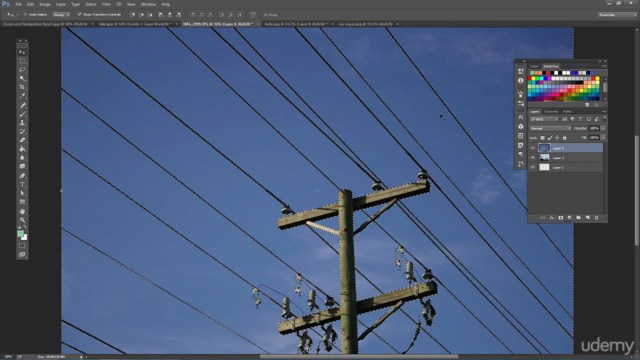This screenshot has width=640, height=360.
Task: Toggle lock position
Action: click(x=557, y=138)
